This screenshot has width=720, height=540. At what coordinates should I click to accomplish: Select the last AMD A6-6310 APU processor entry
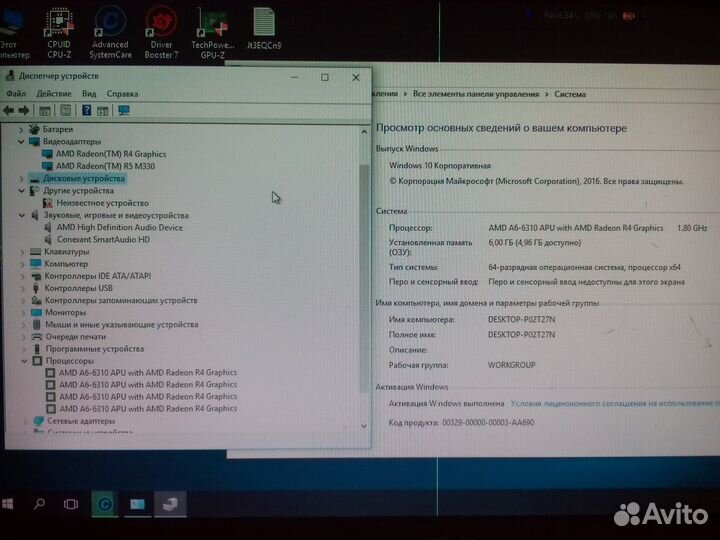point(148,408)
